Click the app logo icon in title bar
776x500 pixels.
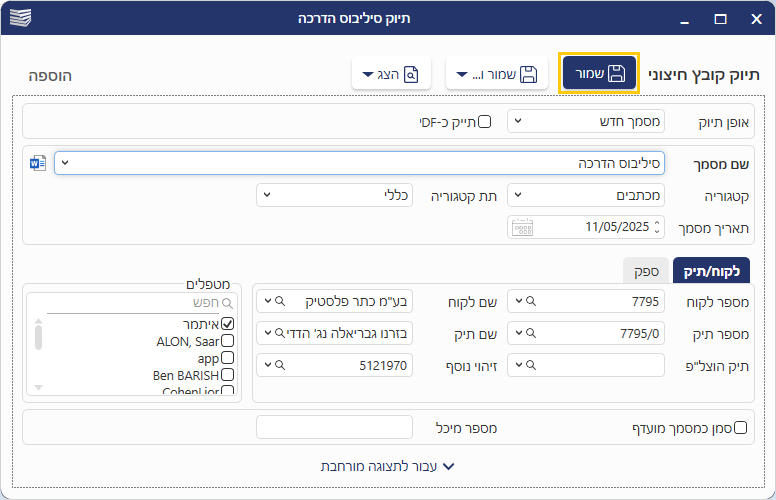tap(19, 19)
